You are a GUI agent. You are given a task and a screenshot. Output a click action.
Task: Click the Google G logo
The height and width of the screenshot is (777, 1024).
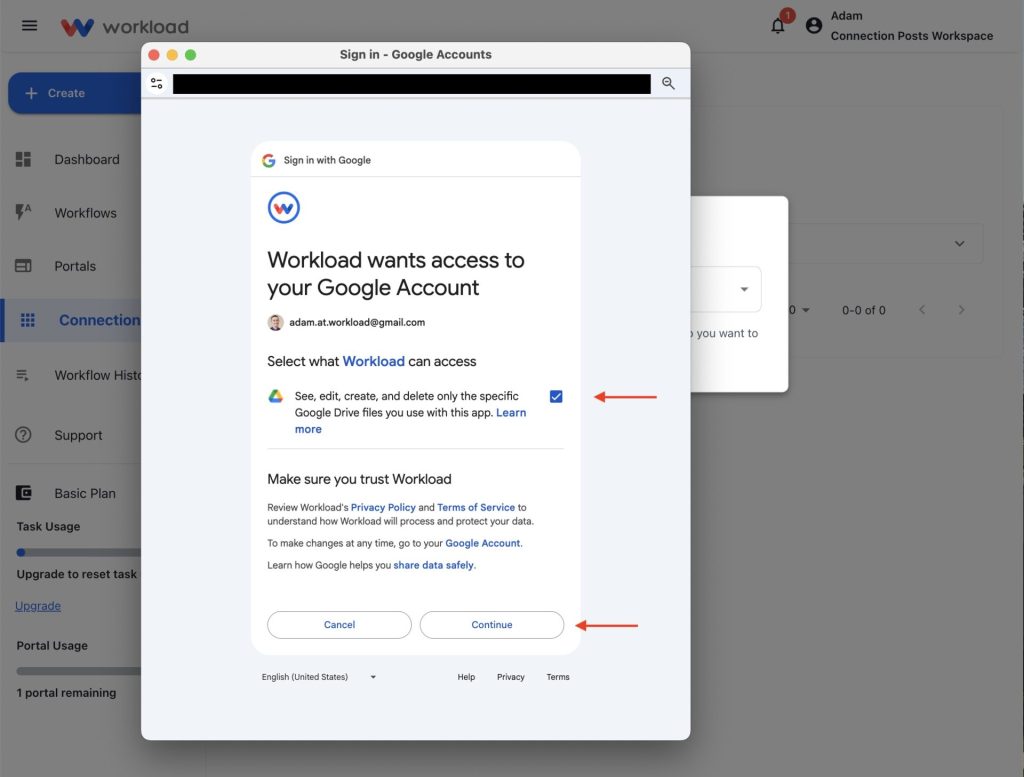coord(268,161)
